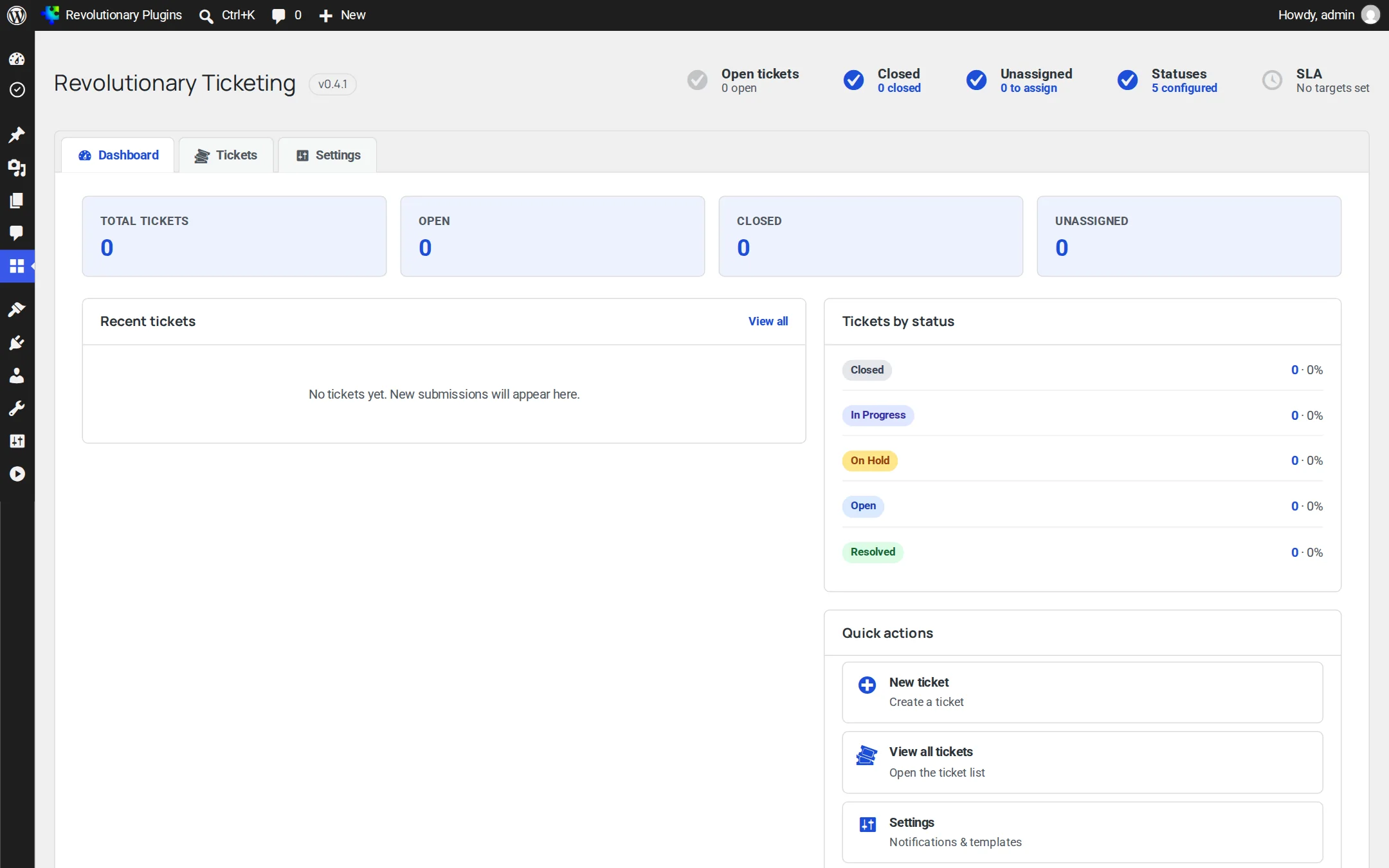Click the play circle sidebar icon
This screenshot has height=868, width=1389.
pyautogui.click(x=17, y=474)
